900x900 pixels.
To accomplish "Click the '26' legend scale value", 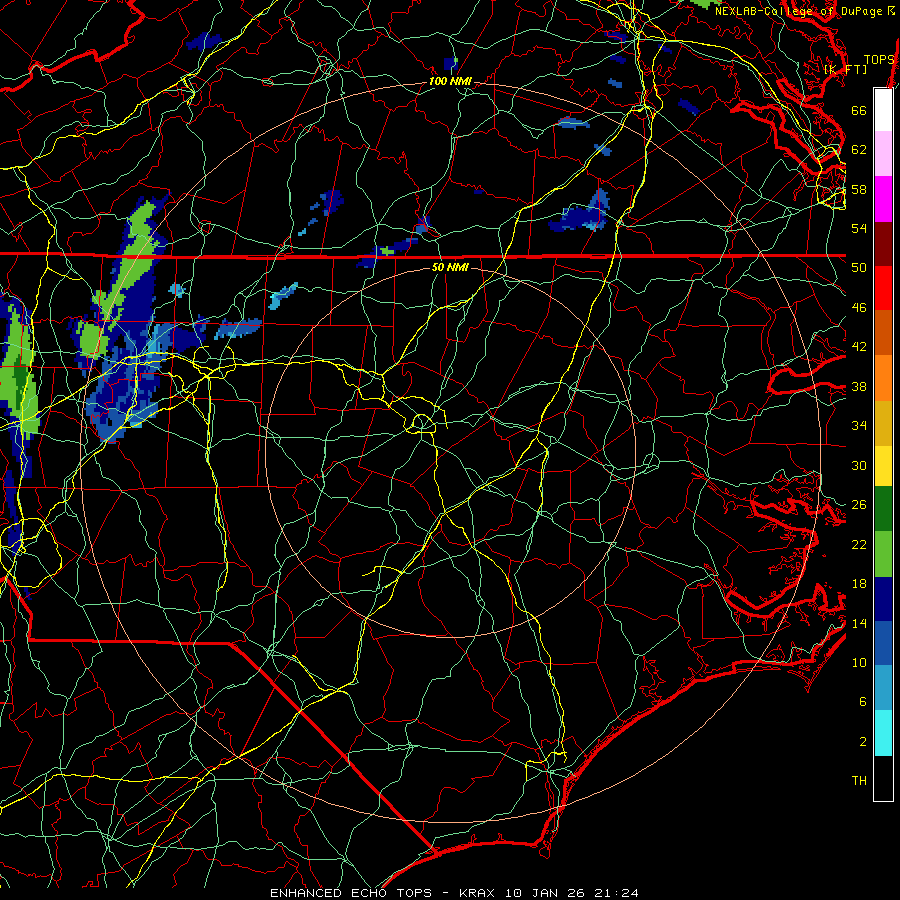I will 859,505.
